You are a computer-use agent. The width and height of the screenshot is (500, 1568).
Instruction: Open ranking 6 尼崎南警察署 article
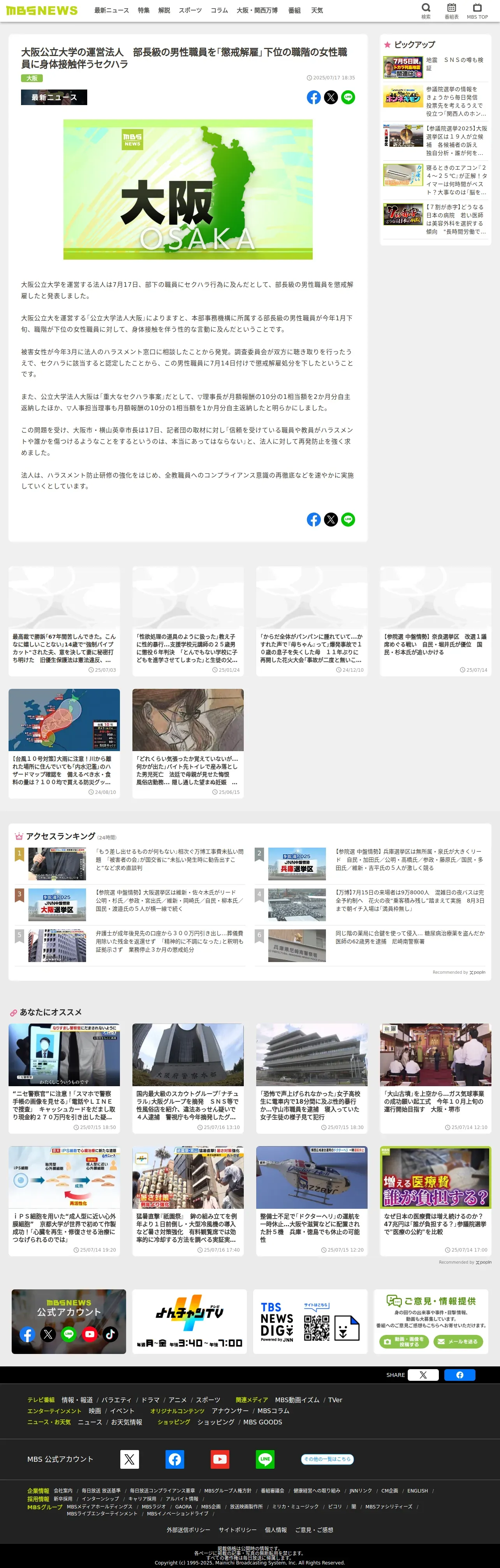370,945
